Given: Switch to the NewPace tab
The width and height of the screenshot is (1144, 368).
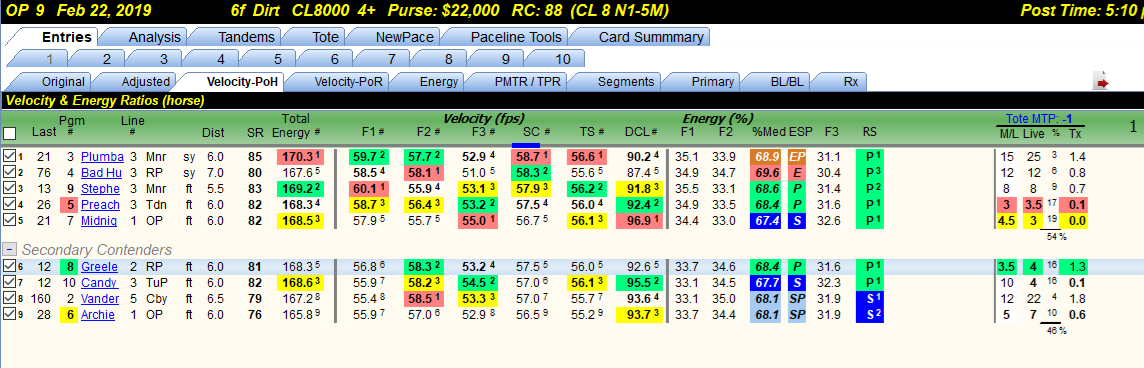Looking at the screenshot, I should (x=404, y=37).
